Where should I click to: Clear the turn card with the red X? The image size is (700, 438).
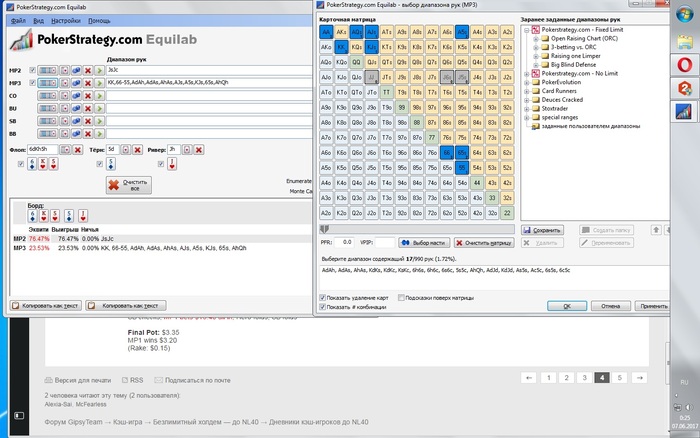point(138,150)
